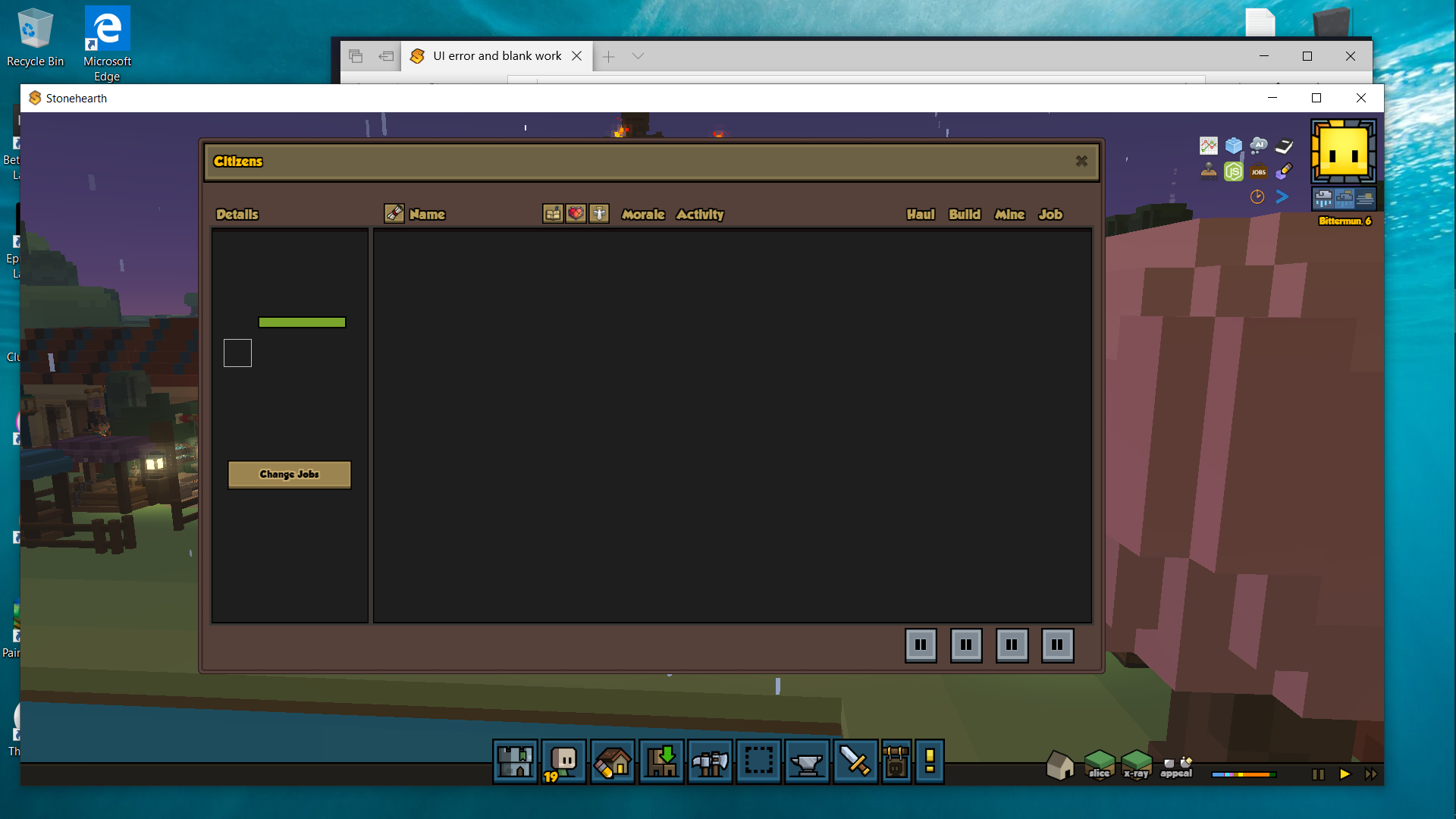Close the UI error and blank work tab

[x=576, y=56]
